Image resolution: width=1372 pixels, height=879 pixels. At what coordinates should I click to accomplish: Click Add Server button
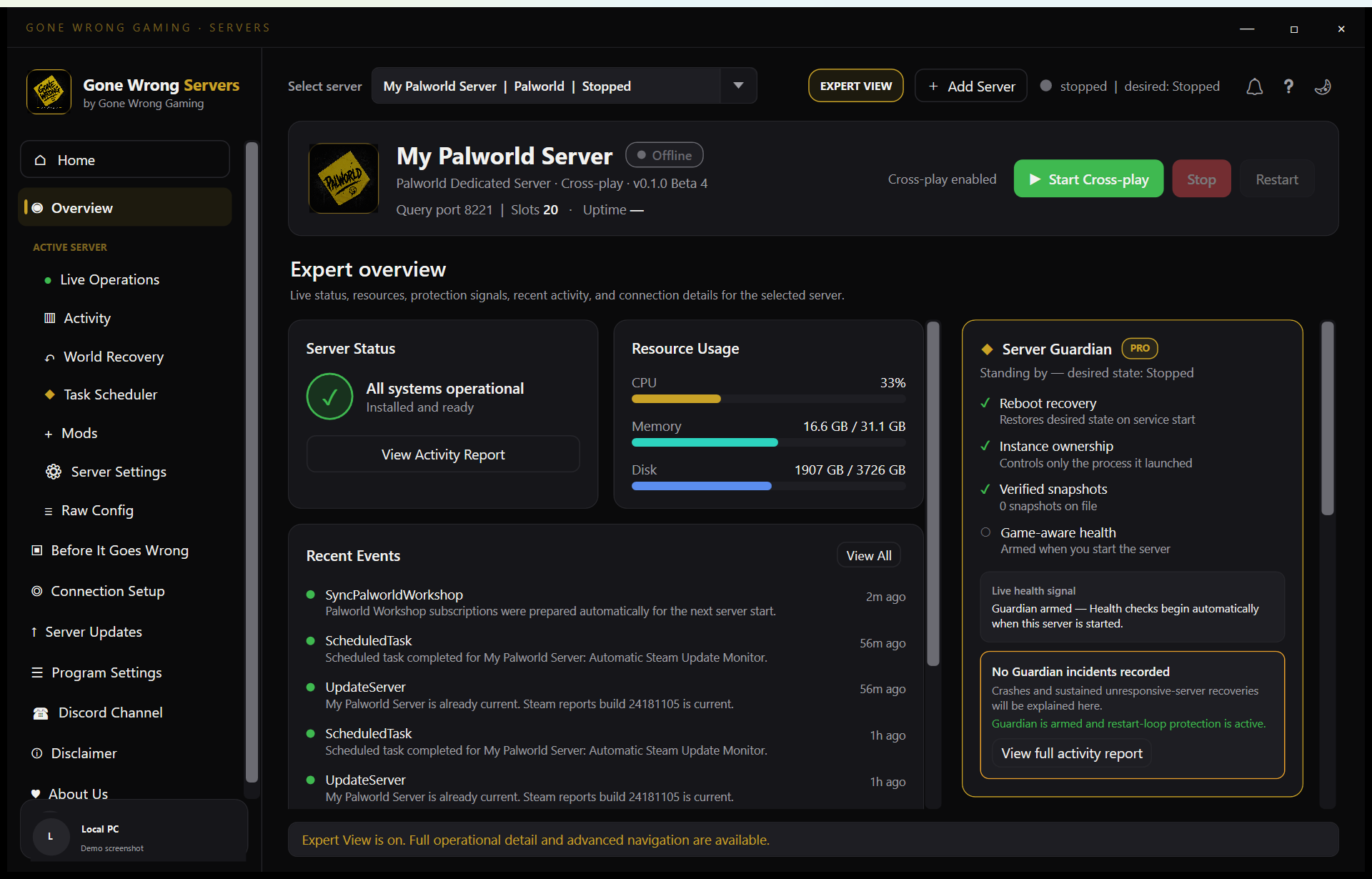tap(971, 86)
